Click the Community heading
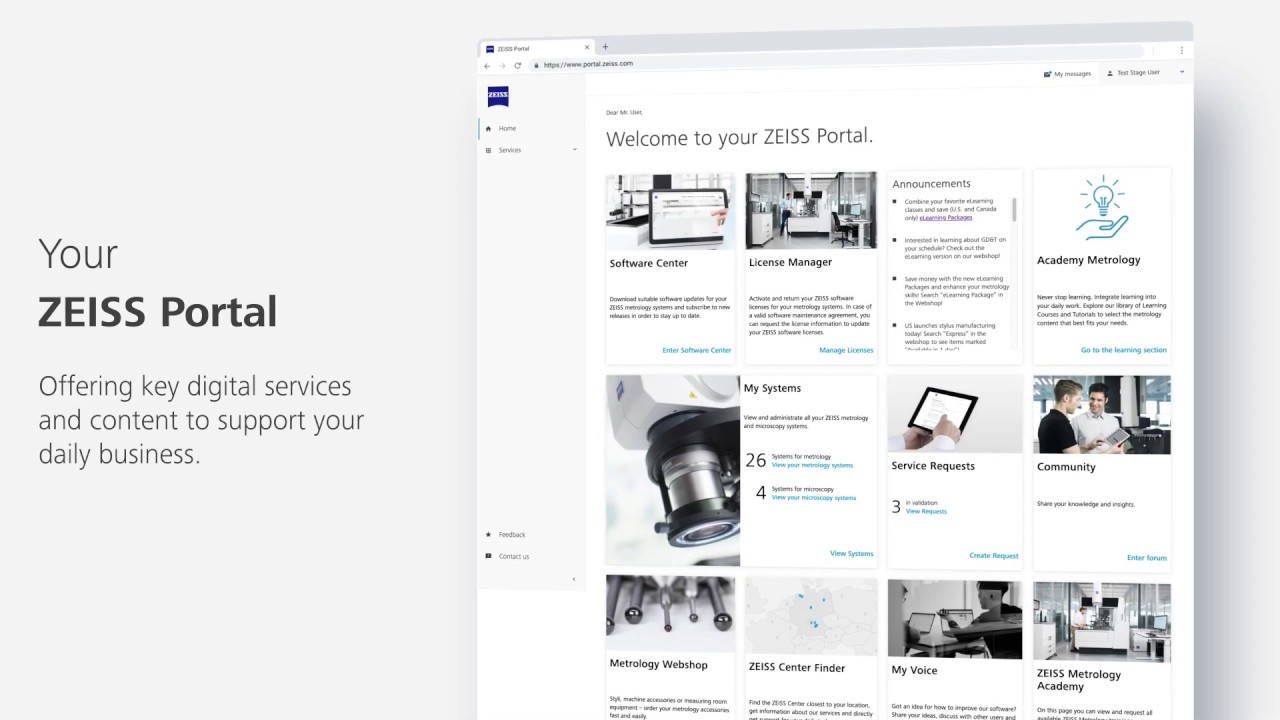 (x=1066, y=467)
